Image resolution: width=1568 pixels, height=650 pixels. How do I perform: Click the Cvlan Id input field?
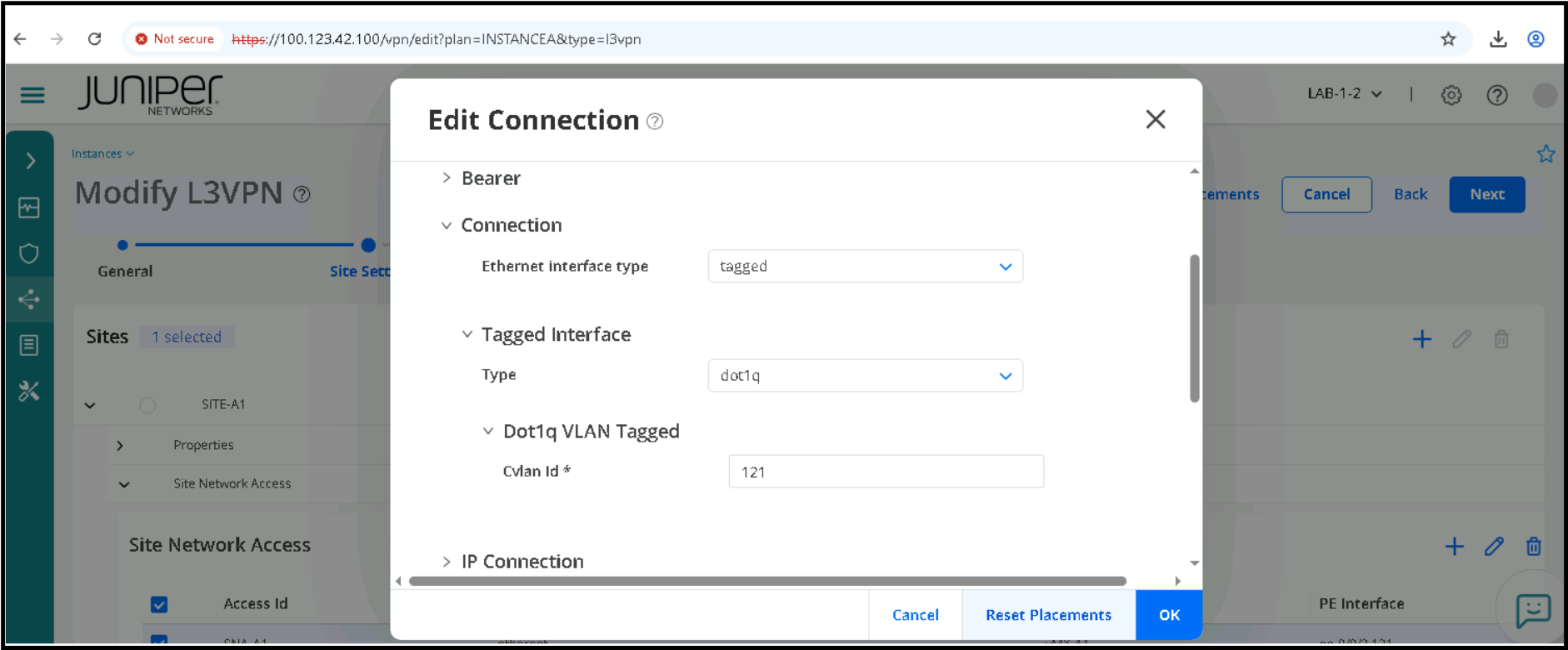(x=886, y=472)
